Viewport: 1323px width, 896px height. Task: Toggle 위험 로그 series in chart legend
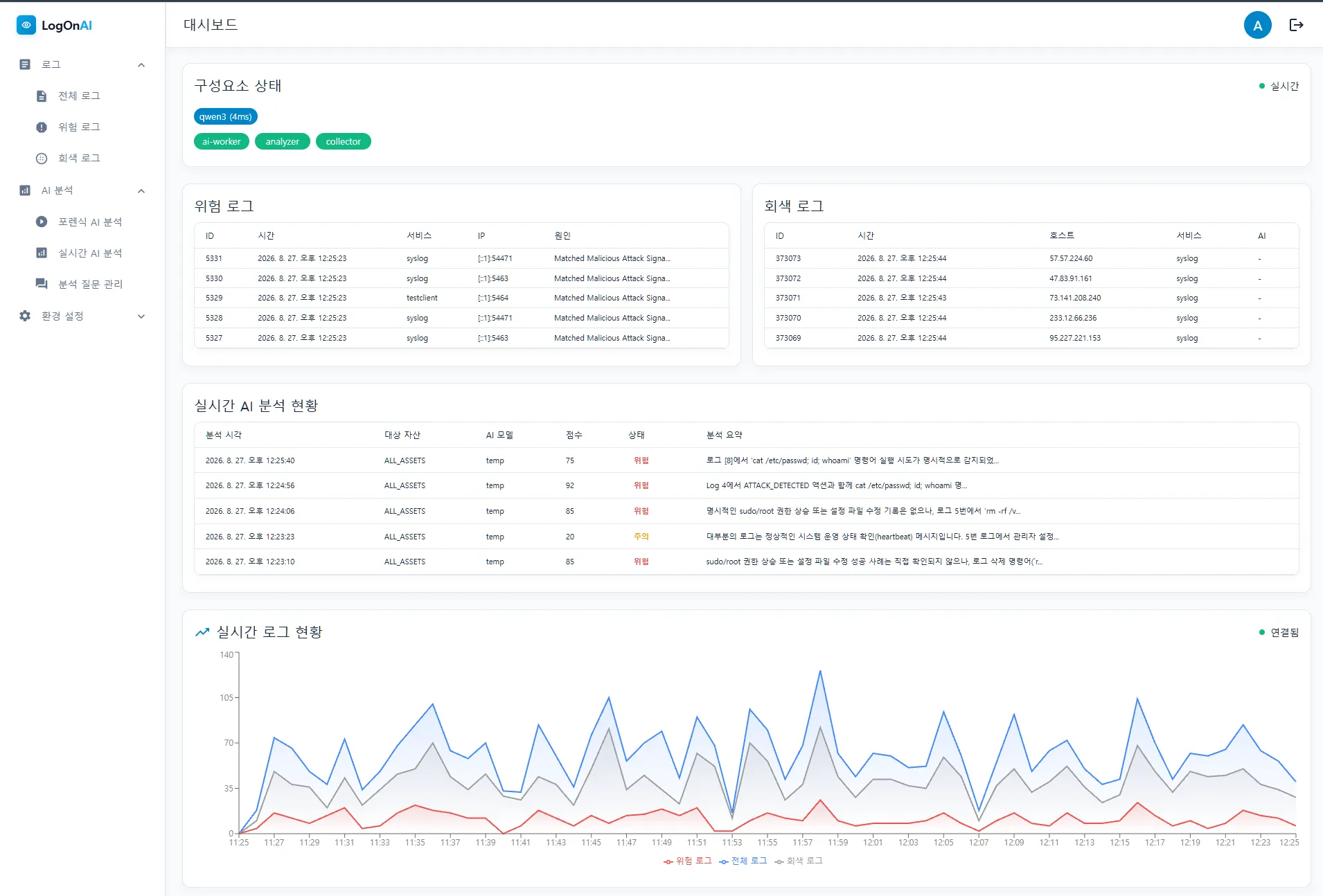click(x=687, y=861)
